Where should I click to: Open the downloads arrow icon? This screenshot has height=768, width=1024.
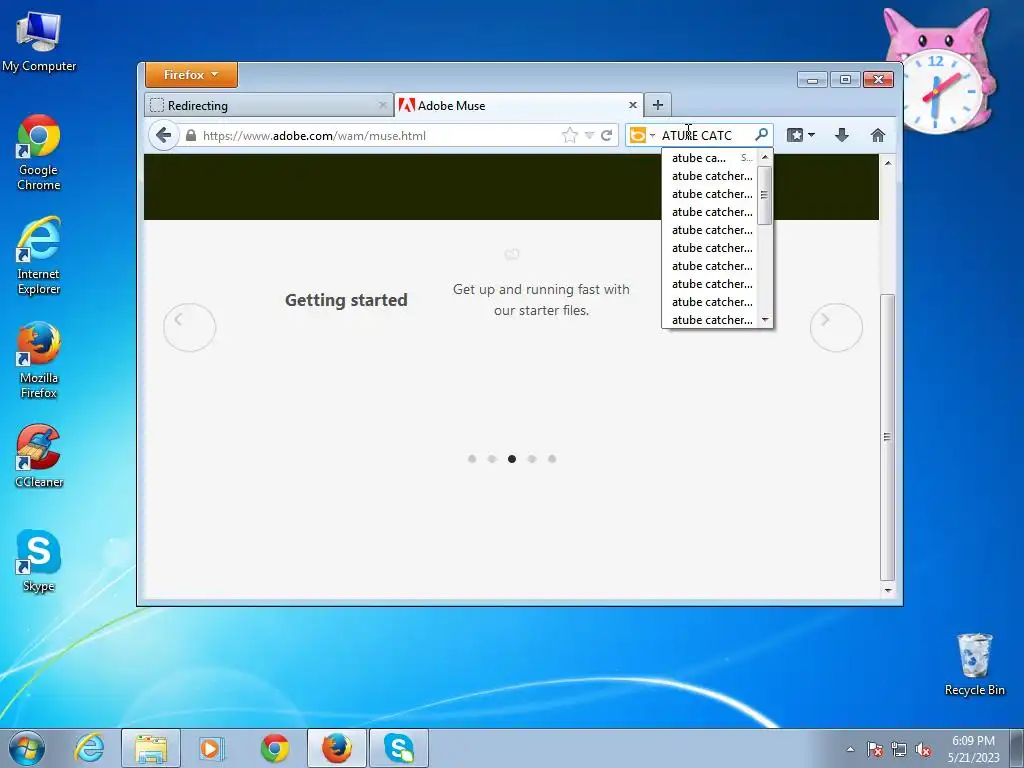(x=842, y=135)
